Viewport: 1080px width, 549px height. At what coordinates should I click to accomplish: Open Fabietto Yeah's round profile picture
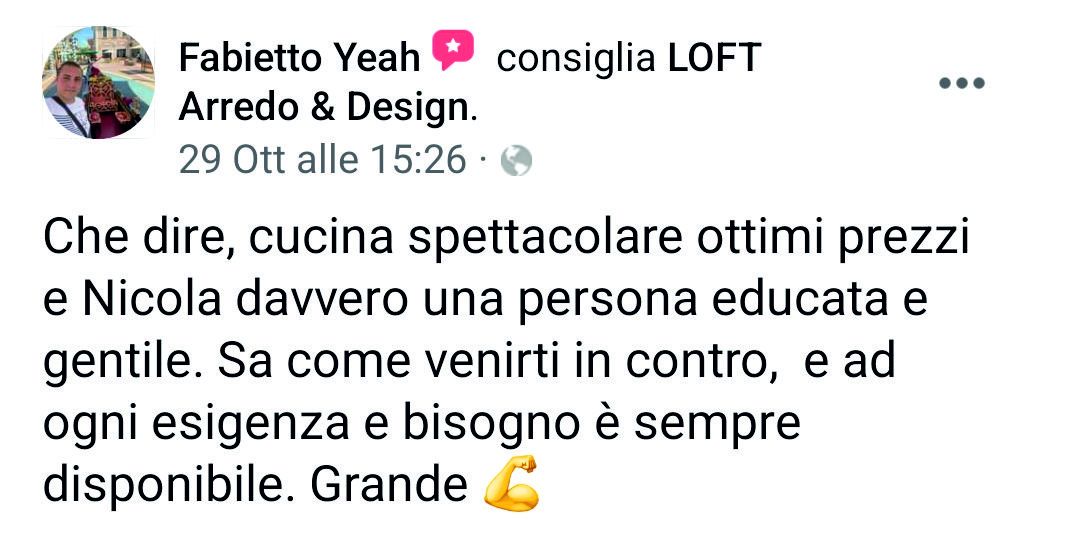pyautogui.click(x=98, y=83)
